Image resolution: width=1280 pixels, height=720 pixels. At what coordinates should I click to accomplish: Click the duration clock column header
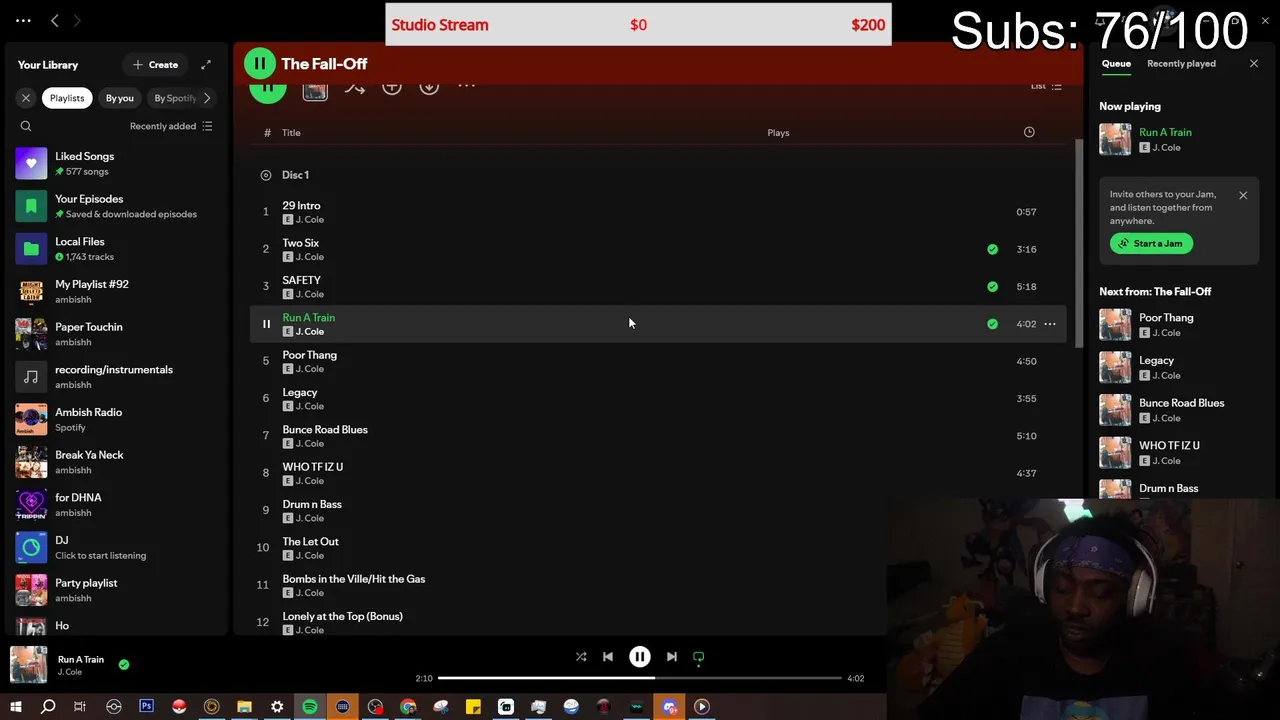click(1029, 132)
